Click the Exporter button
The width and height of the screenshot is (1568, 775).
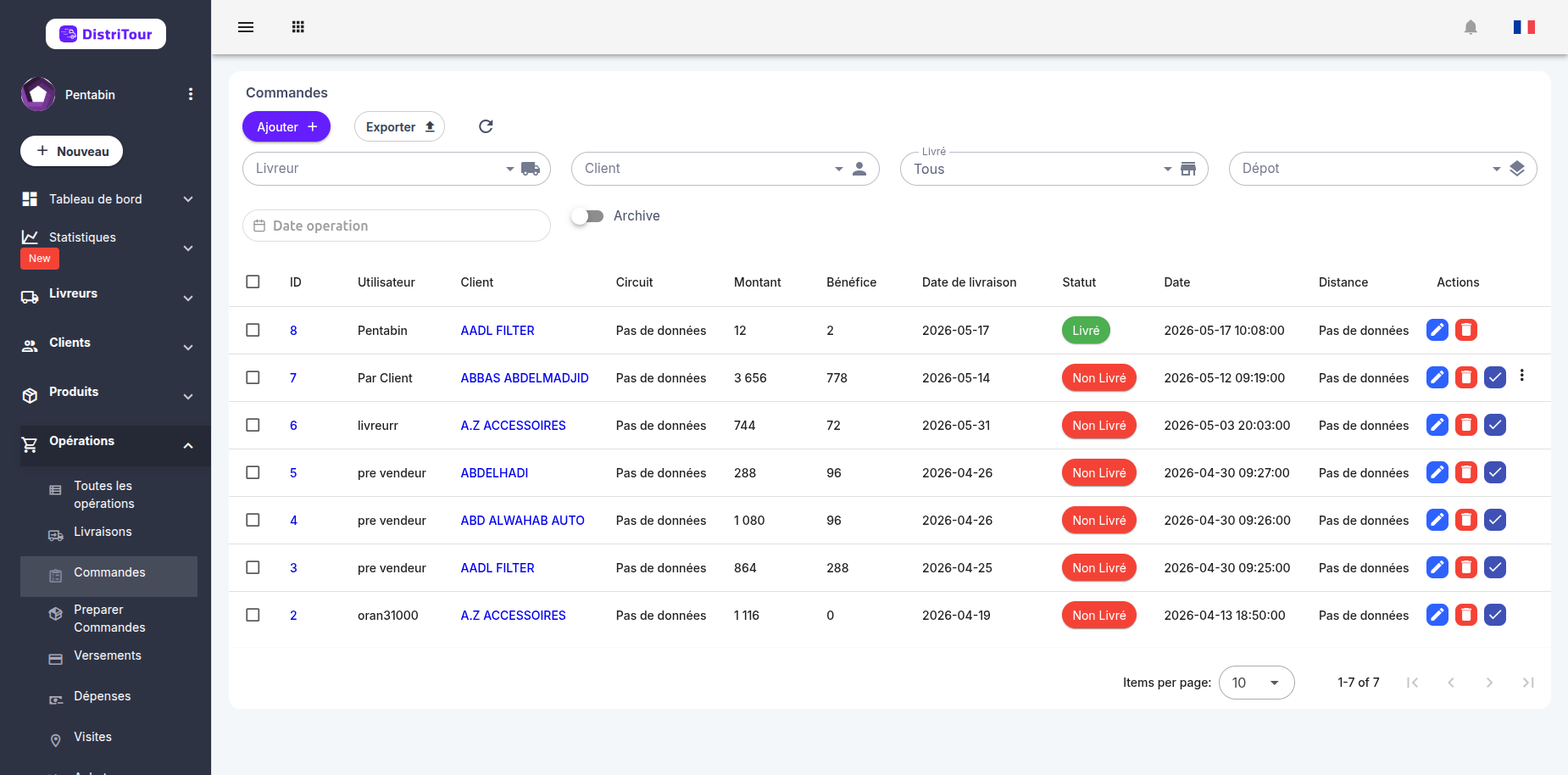click(x=399, y=126)
